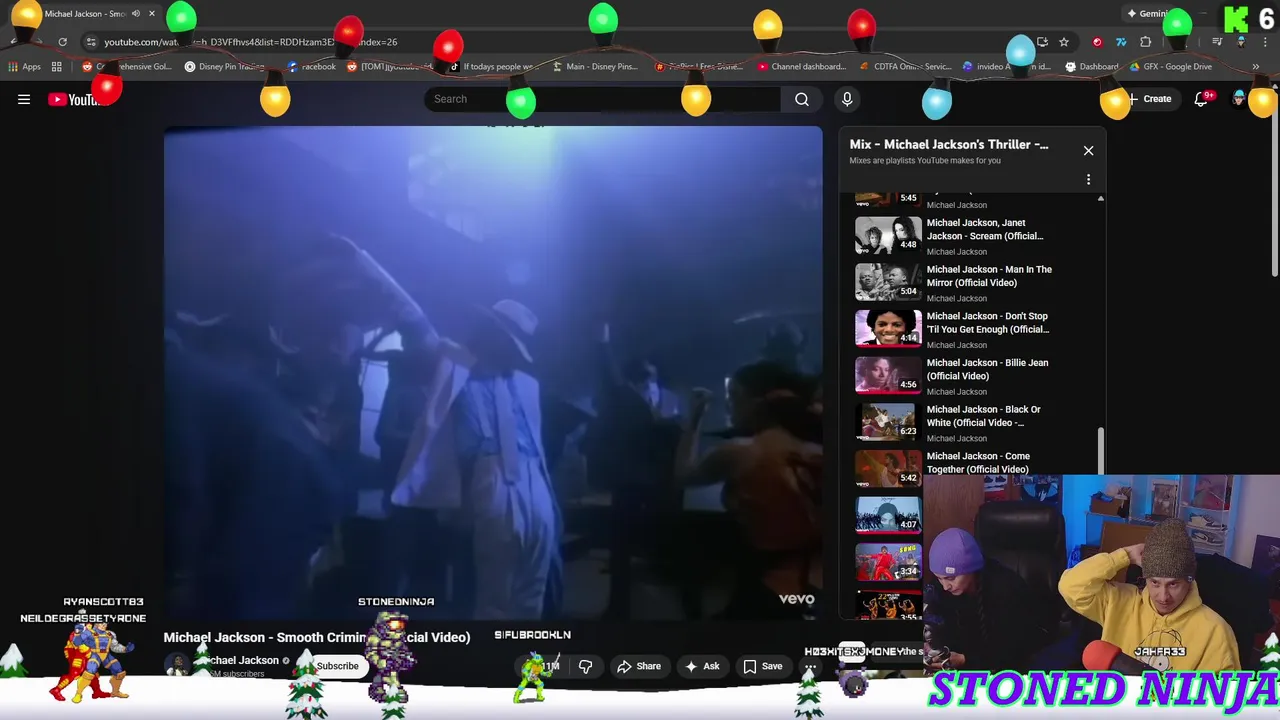Open the invideo AI bookmark
The width and height of the screenshot is (1280, 720).
[1008, 67]
